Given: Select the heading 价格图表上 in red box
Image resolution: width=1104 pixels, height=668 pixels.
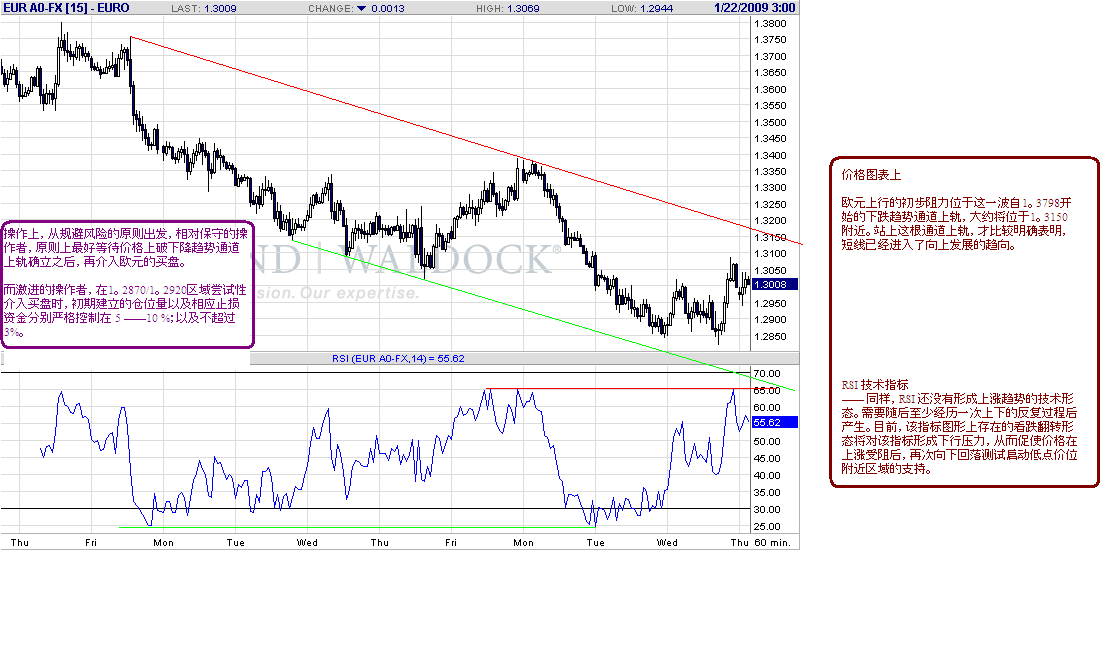Looking at the screenshot, I should (871, 175).
